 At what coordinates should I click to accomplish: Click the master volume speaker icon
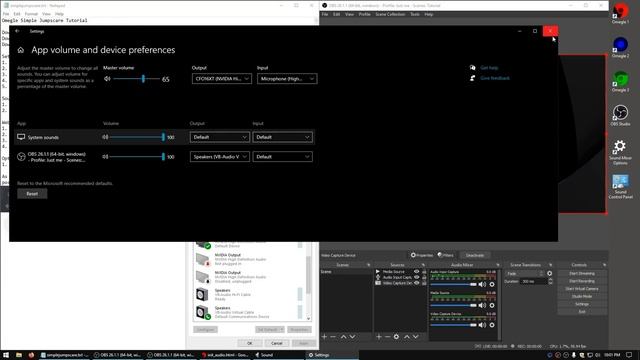coord(107,79)
